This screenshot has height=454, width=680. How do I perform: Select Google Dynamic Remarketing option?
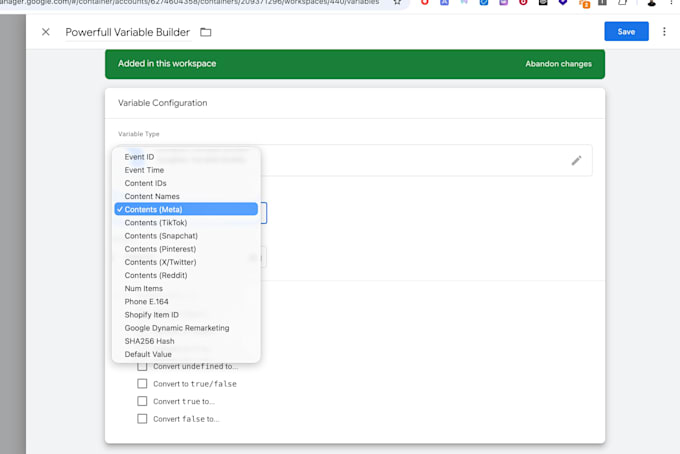pyautogui.click(x=186, y=328)
